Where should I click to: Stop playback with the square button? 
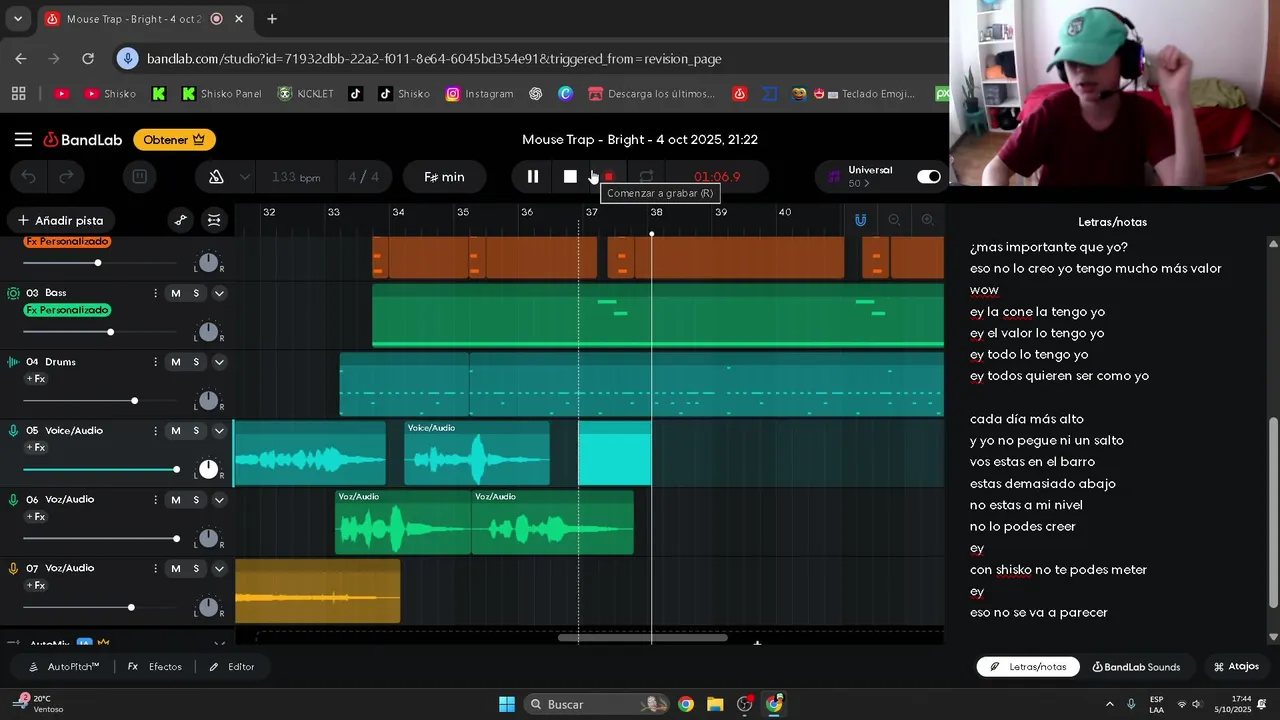[570, 177]
